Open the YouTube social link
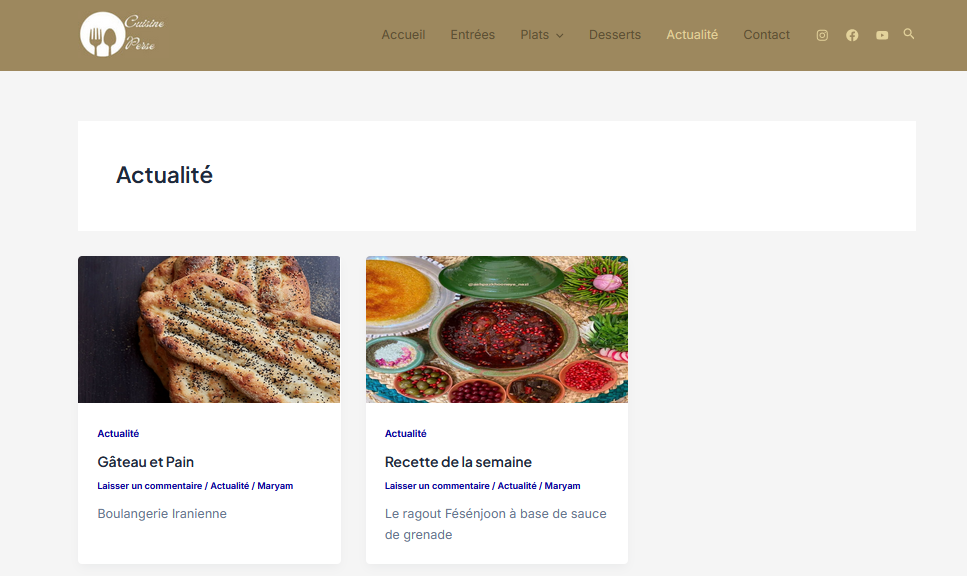The width and height of the screenshot is (967, 576). [x=882, y=35]
